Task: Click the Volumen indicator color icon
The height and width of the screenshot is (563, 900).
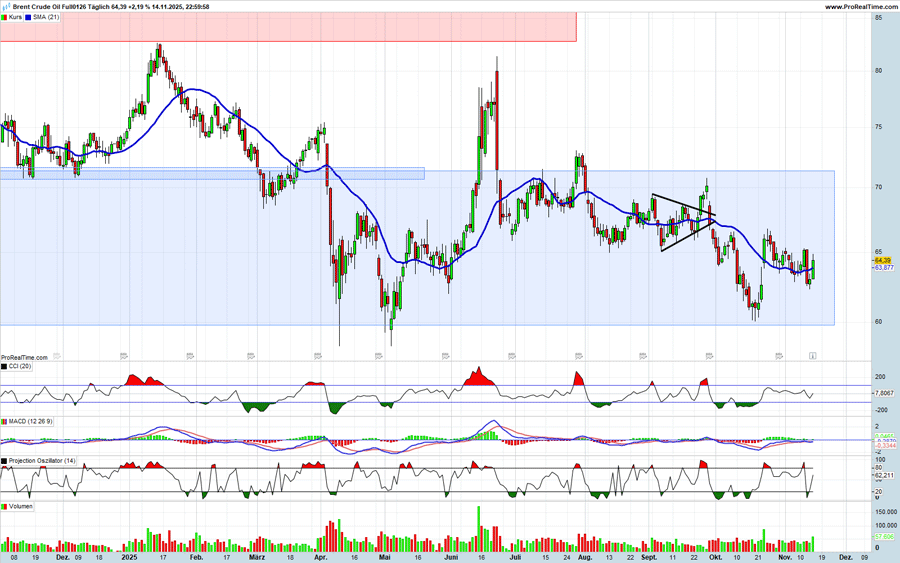Action: point(4,507)
